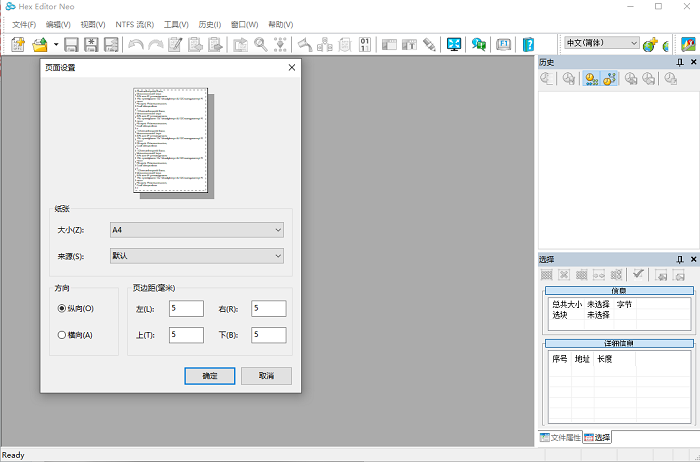Click the Find magnifier toolbar icon
700x462 pixels.
click(x=260, y=44)
